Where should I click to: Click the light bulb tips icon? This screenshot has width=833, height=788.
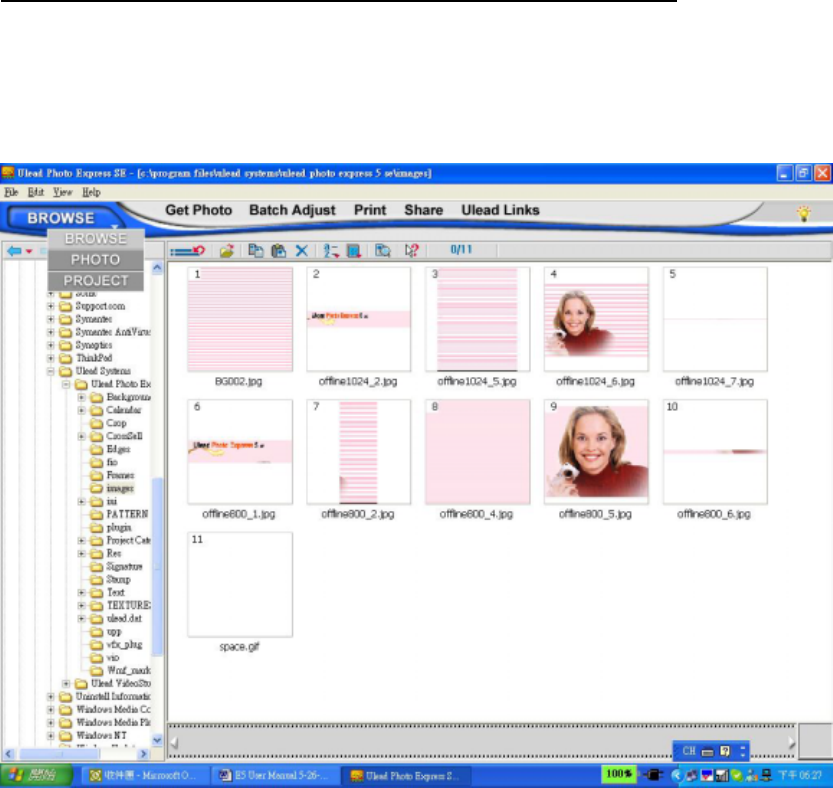click(x=804, y=214)
